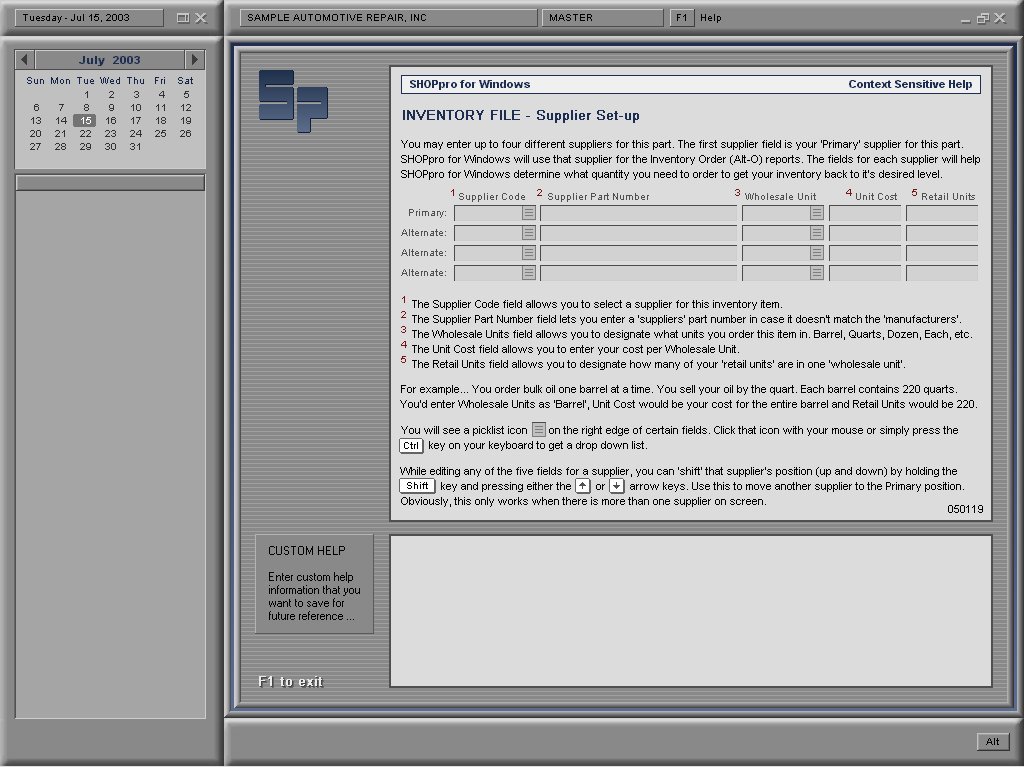This screenshot has height=768, width=1024.
Task: Click the third Alternate Unit Cost field
Action: pyautogui.click(x=865, y=273)
